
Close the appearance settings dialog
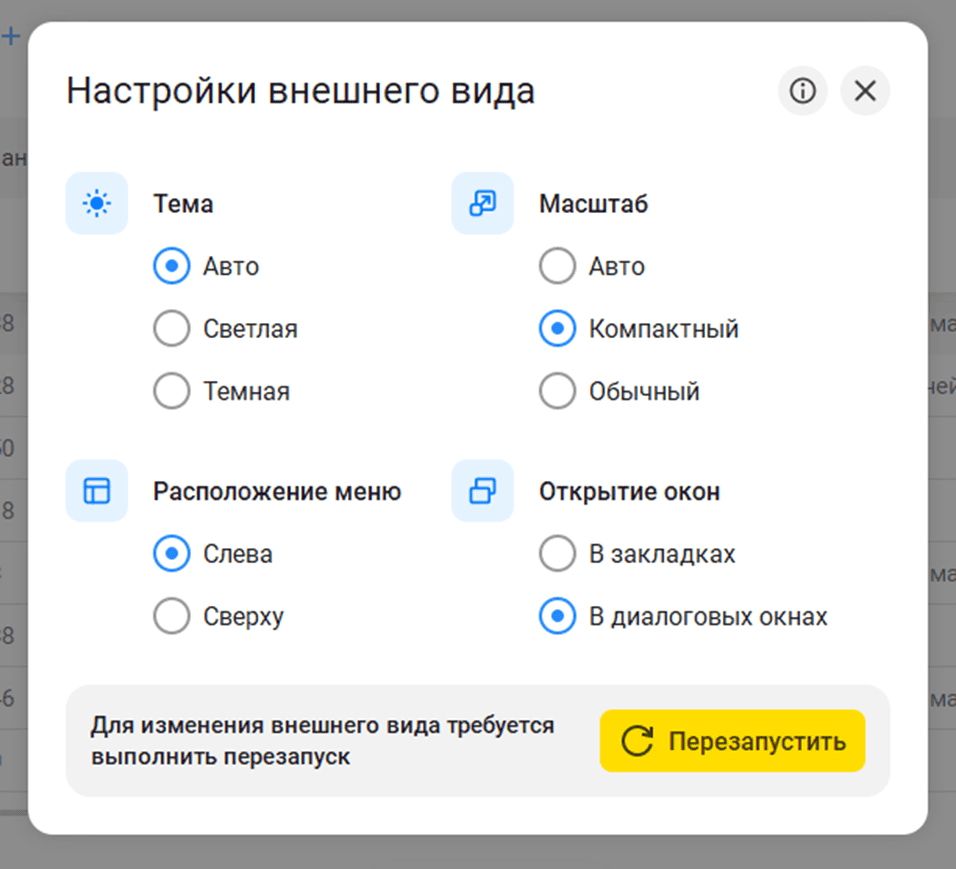865,91
